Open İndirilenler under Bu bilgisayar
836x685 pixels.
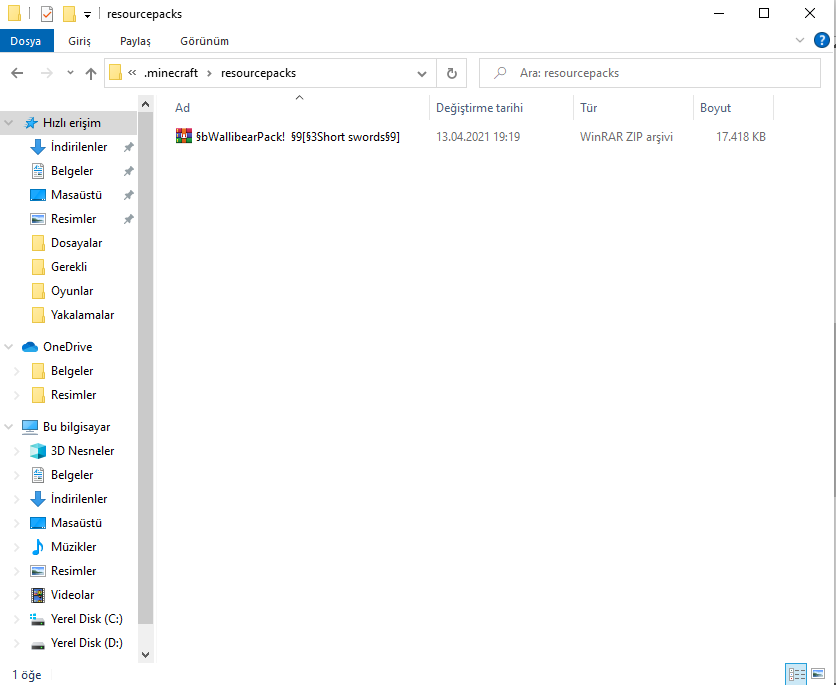point(79,499)
